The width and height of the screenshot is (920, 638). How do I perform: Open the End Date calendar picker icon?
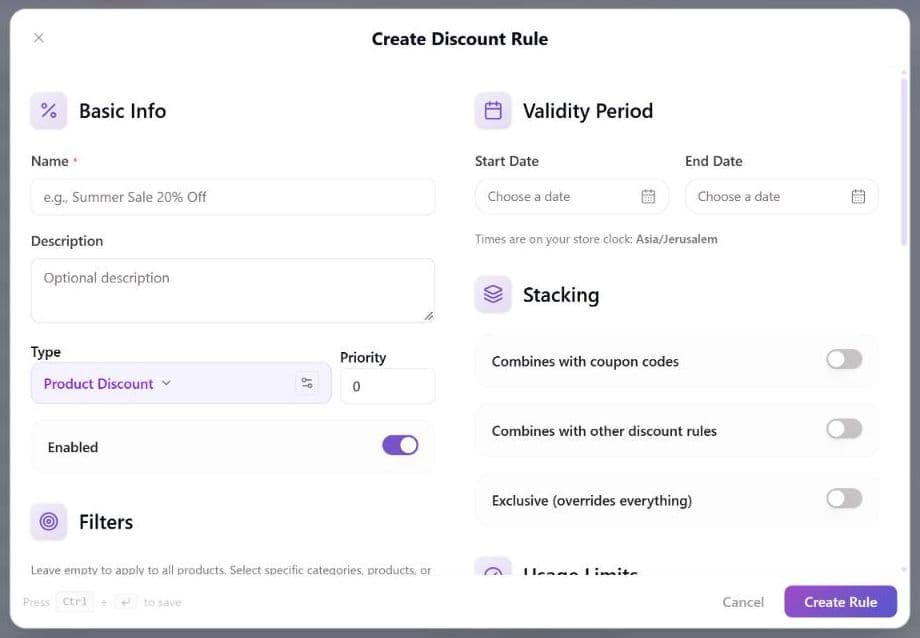(x=858, y=197)
